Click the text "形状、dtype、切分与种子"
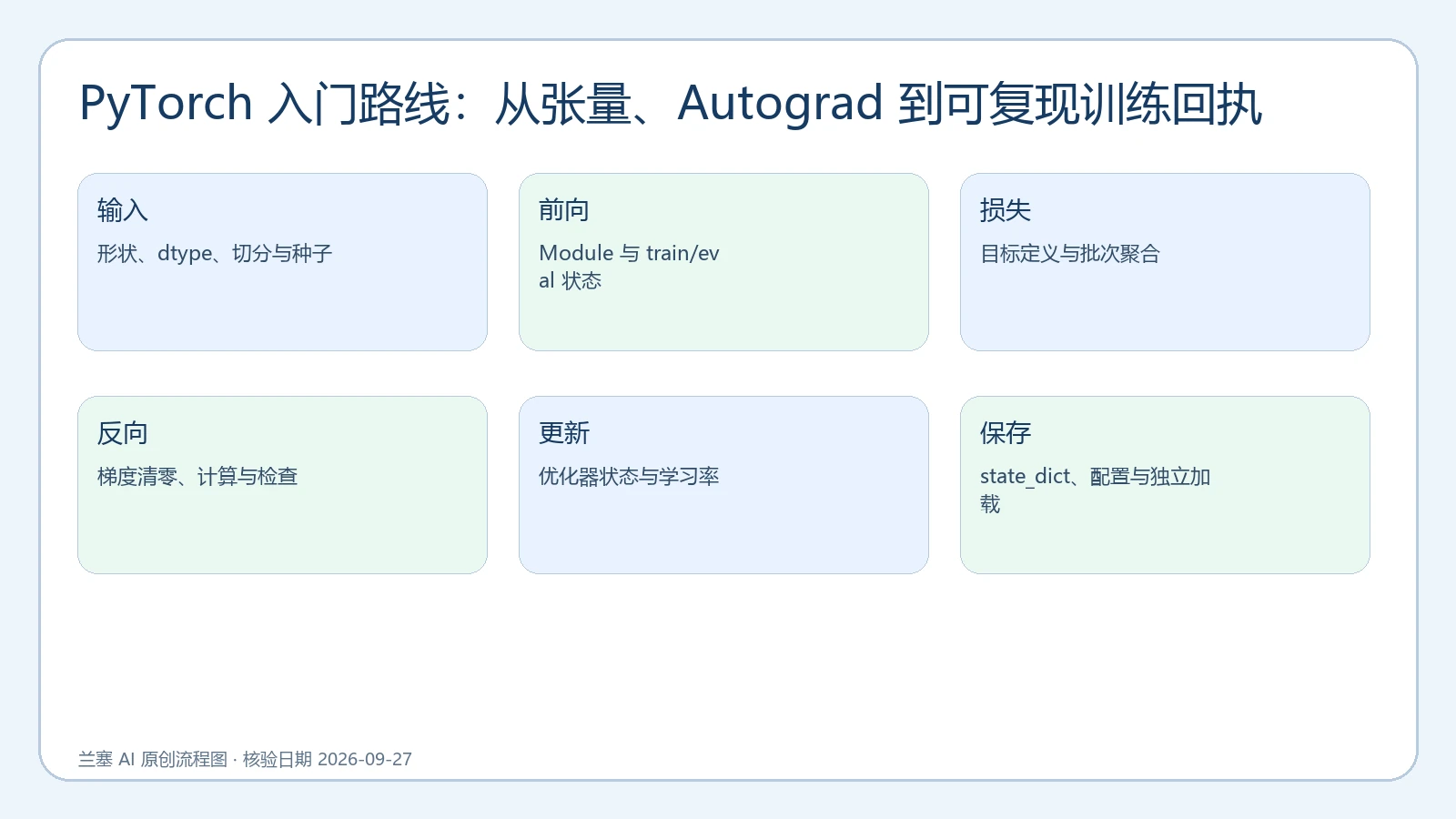 215,253
